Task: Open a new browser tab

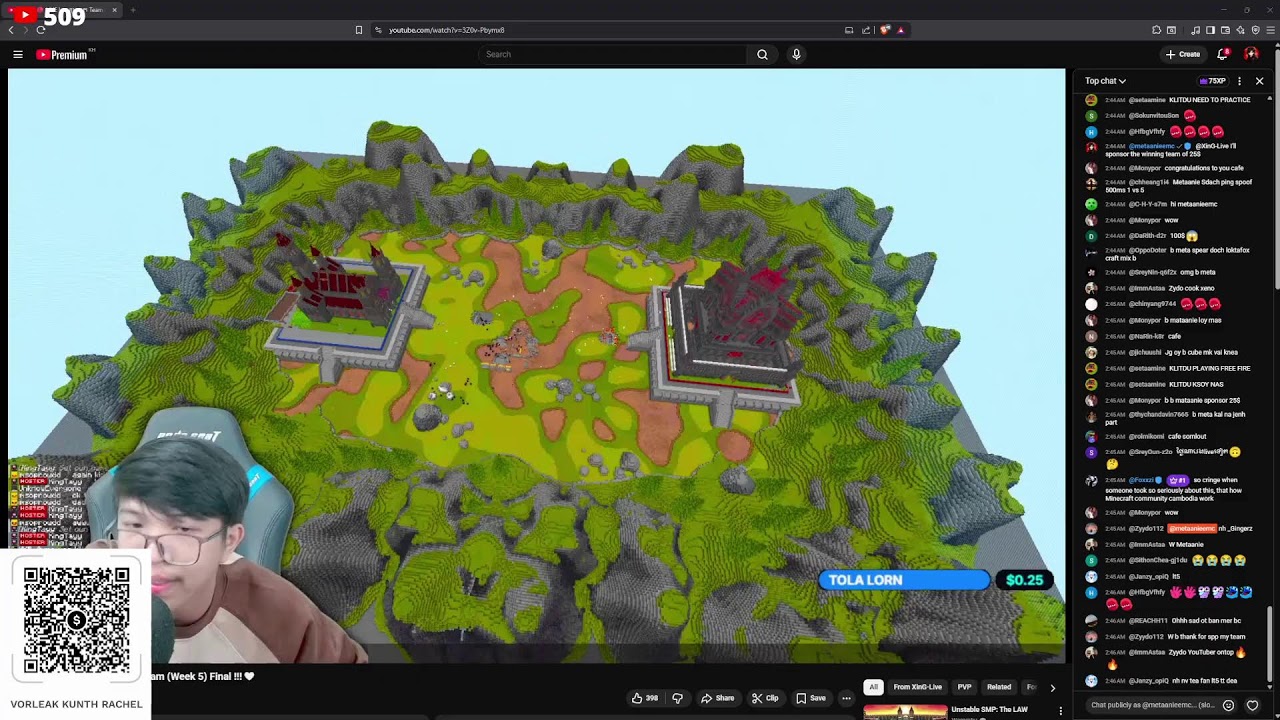Action: pyautogui.click(x=132, y=10)
